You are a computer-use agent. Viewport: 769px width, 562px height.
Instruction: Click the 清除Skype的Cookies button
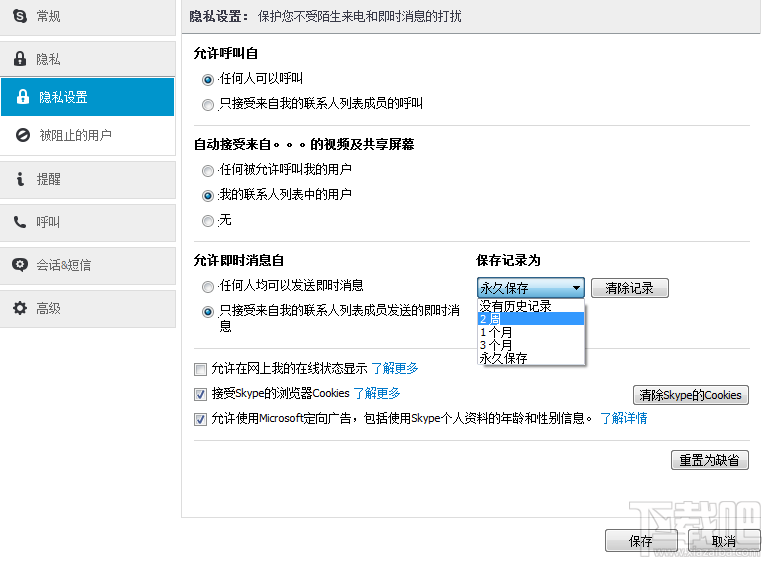coord(691,395)
